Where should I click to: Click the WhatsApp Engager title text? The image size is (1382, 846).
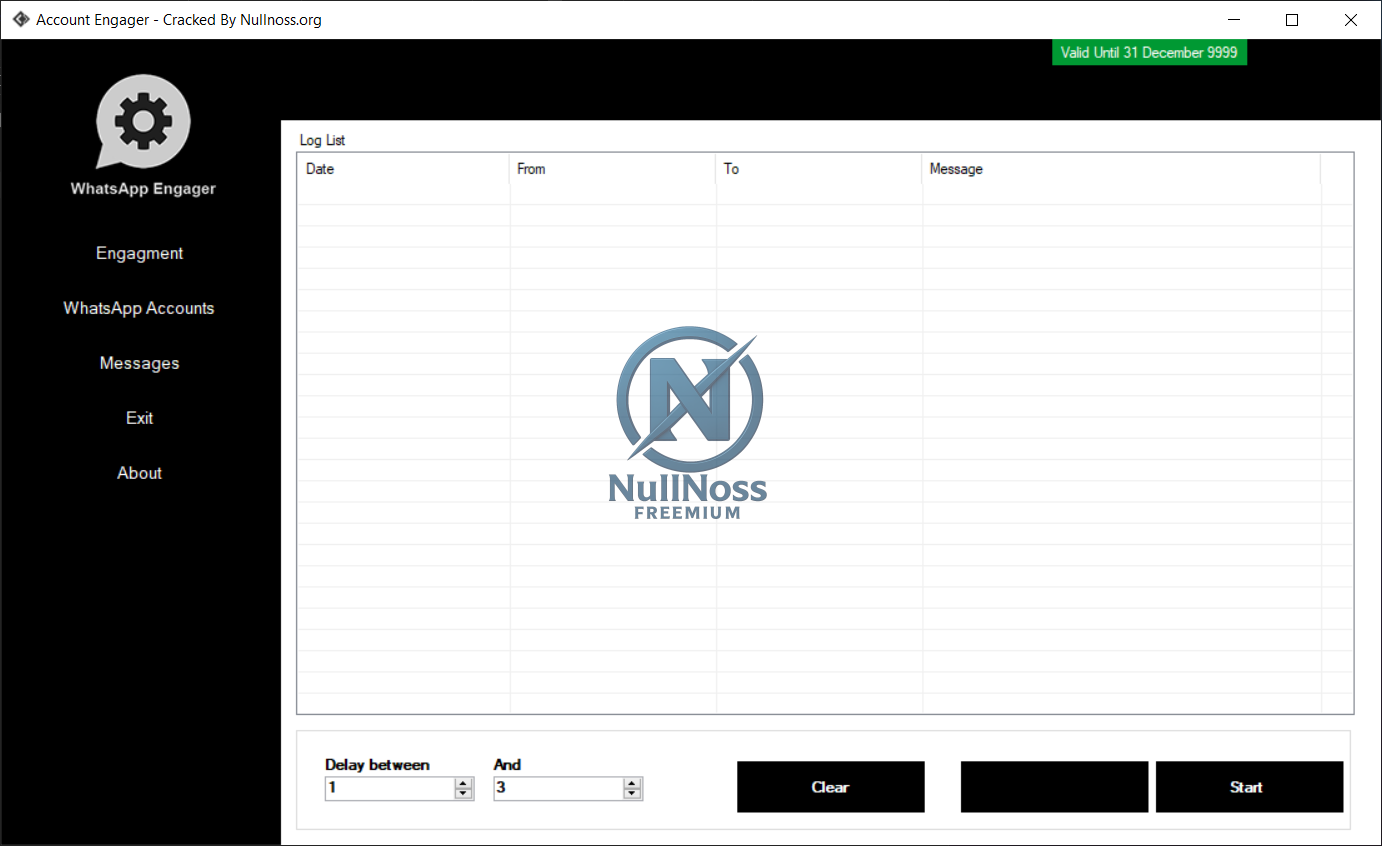click(143, 188)
